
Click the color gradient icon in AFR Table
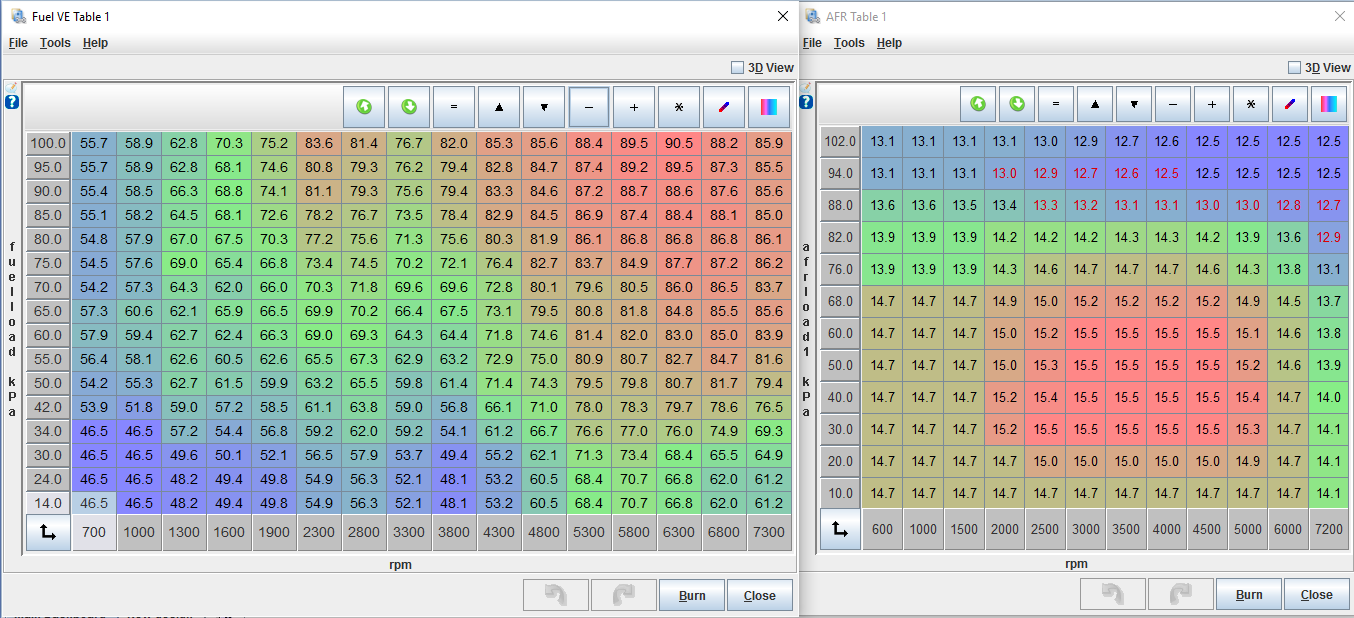point(1328,103)
